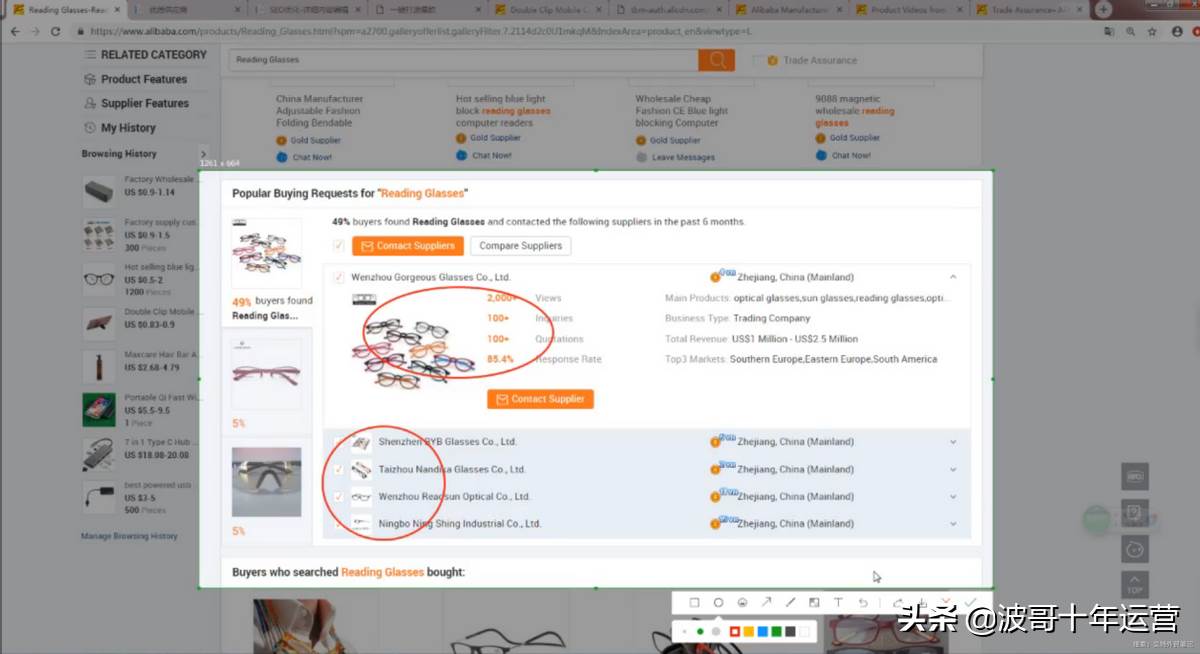This screenshot has width=1200, height=654.
Task: Select the large gray dot brush size
Action: (x=715, y=632)
